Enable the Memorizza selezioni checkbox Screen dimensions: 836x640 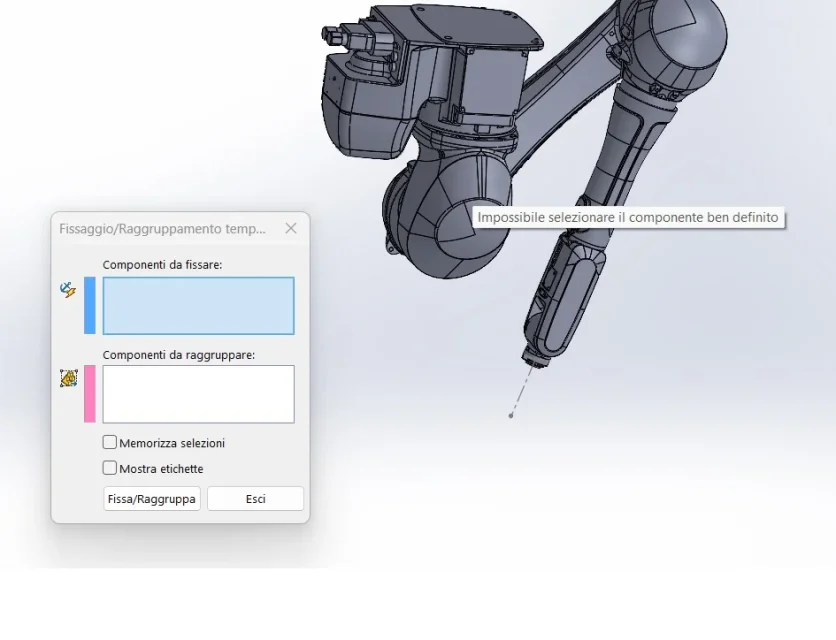pos(110,442)
